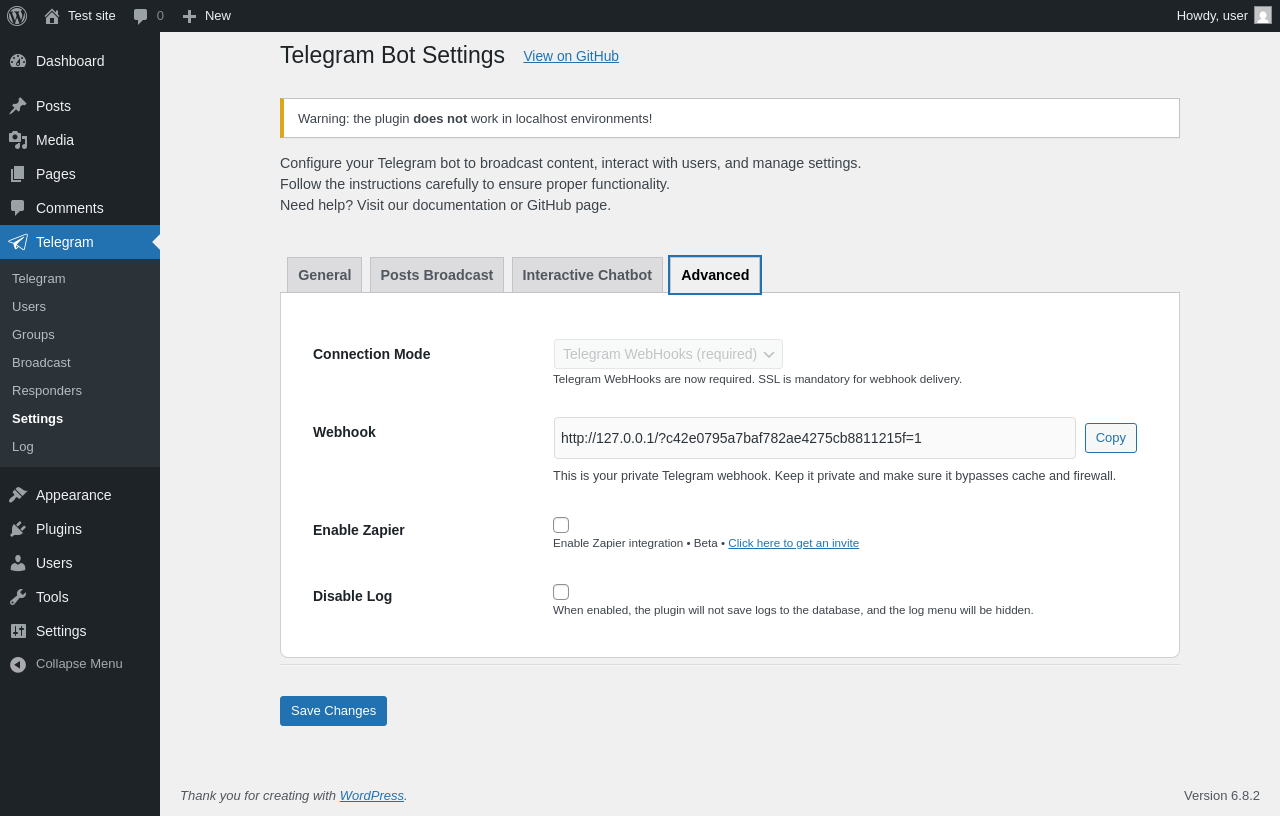Click the Posts pushpin icon
Image resolution: width=1280 pixels, height=816 pixels.
pos(18,106)
